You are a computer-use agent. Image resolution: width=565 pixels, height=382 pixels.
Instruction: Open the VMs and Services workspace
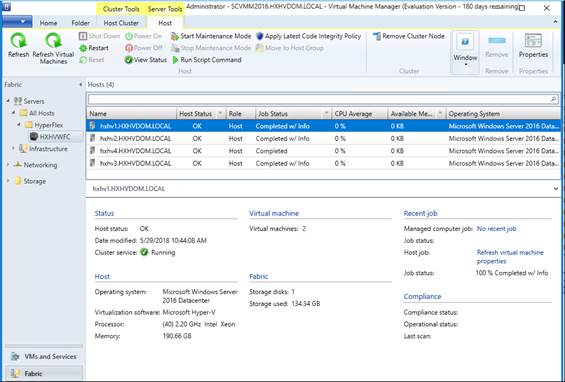click(x=44, y=356)
